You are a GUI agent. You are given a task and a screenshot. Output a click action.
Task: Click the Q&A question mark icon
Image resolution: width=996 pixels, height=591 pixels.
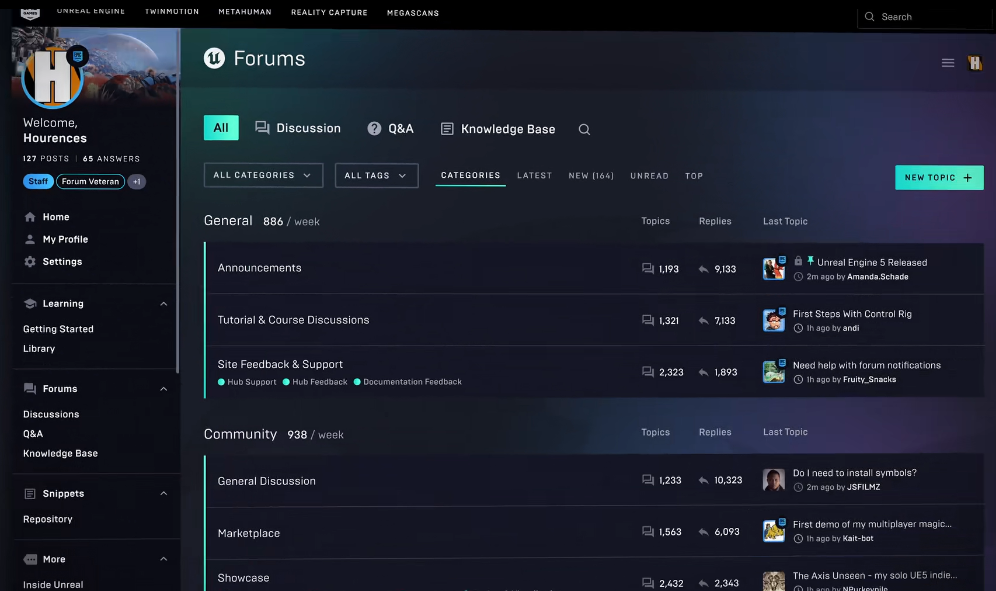click(x=374, y=128)
